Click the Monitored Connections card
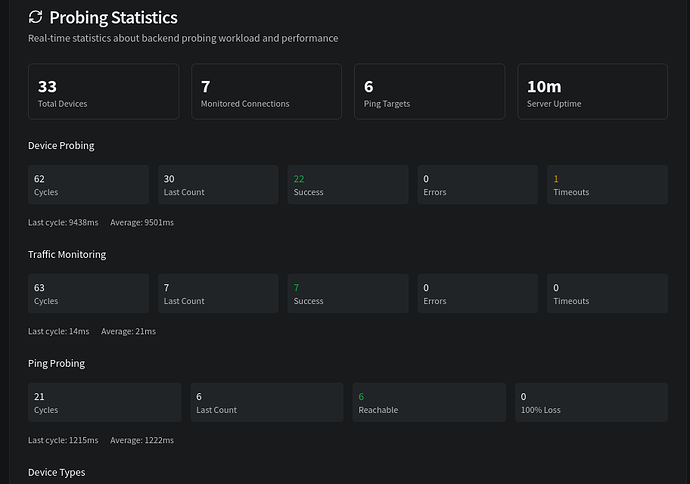Viewport: 690px width, 484px height. [x=266, y=92]
